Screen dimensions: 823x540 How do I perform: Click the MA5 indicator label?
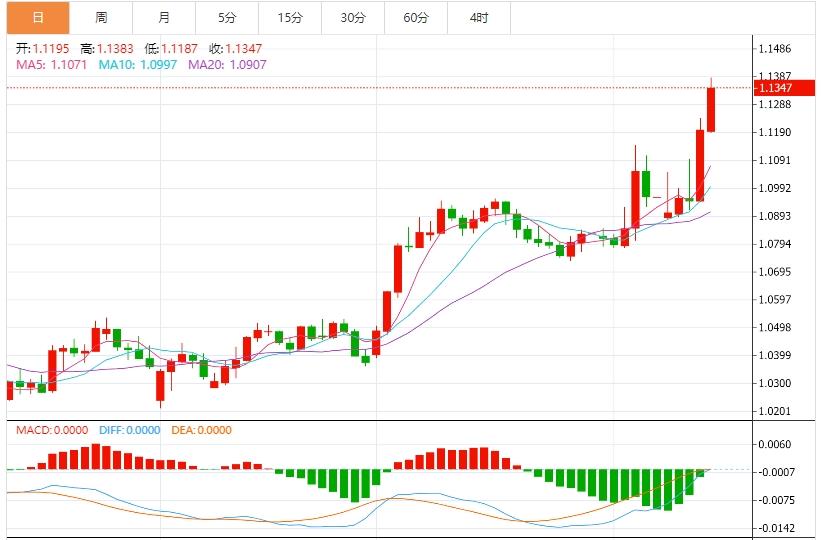tap(51, 64)
